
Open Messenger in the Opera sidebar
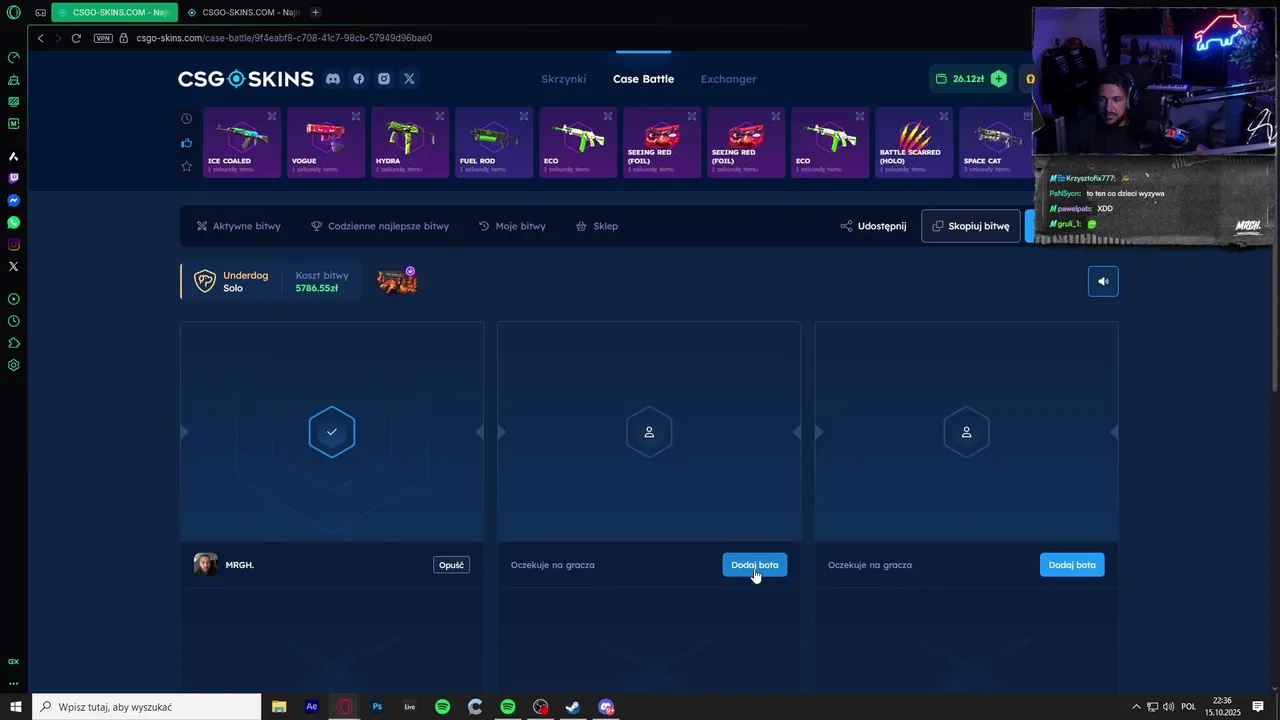coord(14,201)
